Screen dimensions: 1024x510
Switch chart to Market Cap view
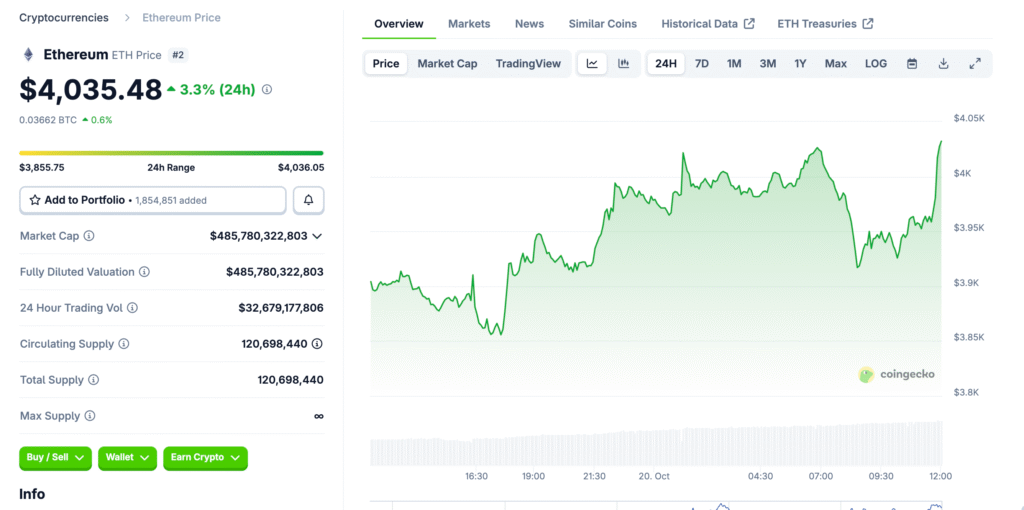tap(447, 64)
